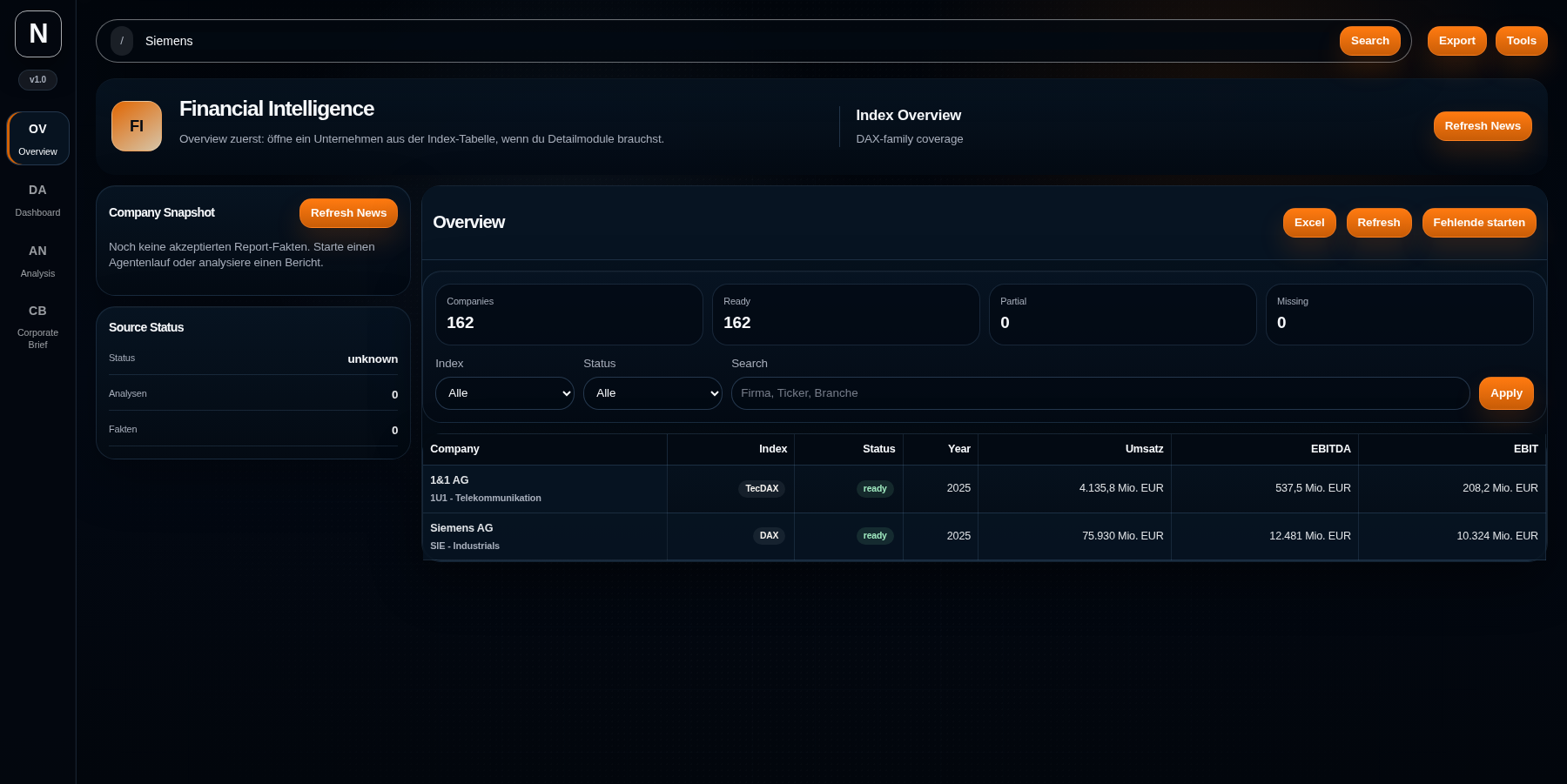Viewport: 1567px width, 784px height.
Task: Click the Companies 162 stat card
Action: (569, 314)
